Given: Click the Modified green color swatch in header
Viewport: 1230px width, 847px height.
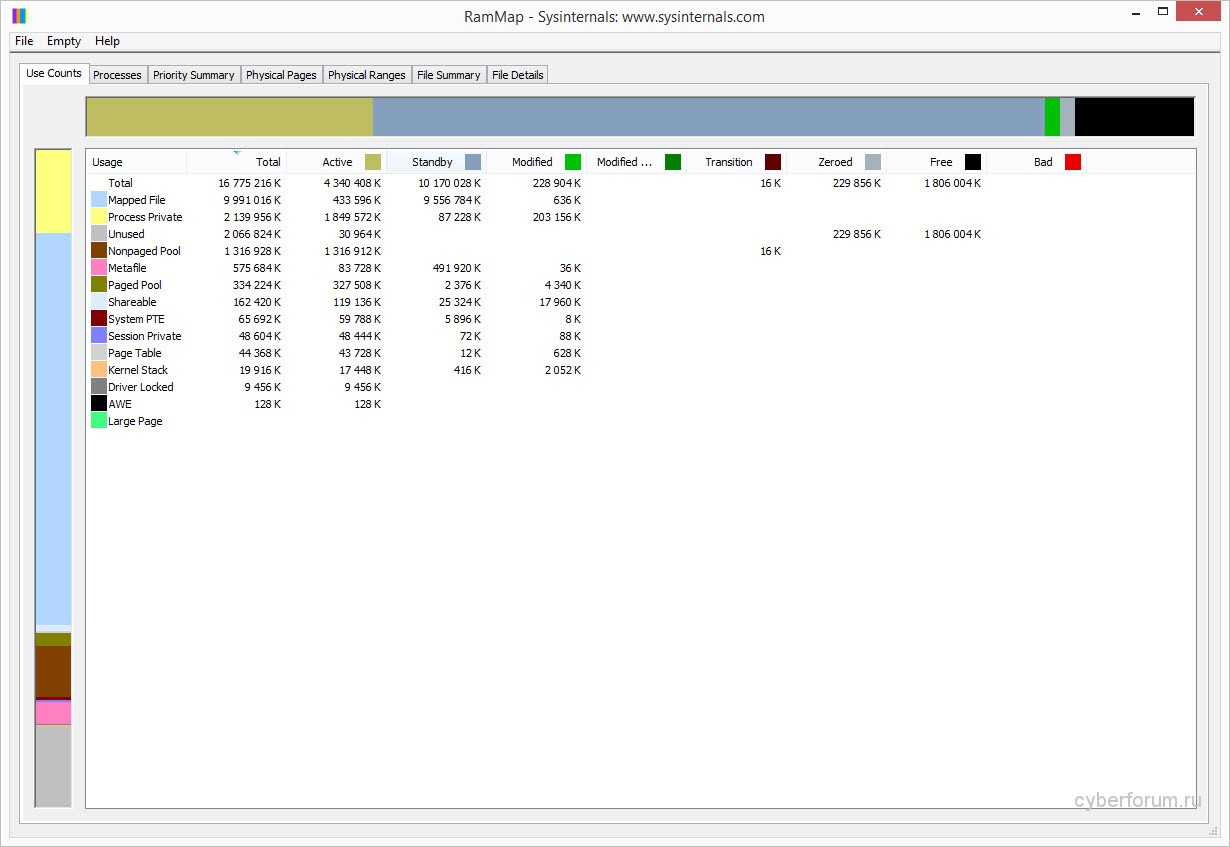Looking at the screenshot, I should pyautogui.click(x=573, y=162).
